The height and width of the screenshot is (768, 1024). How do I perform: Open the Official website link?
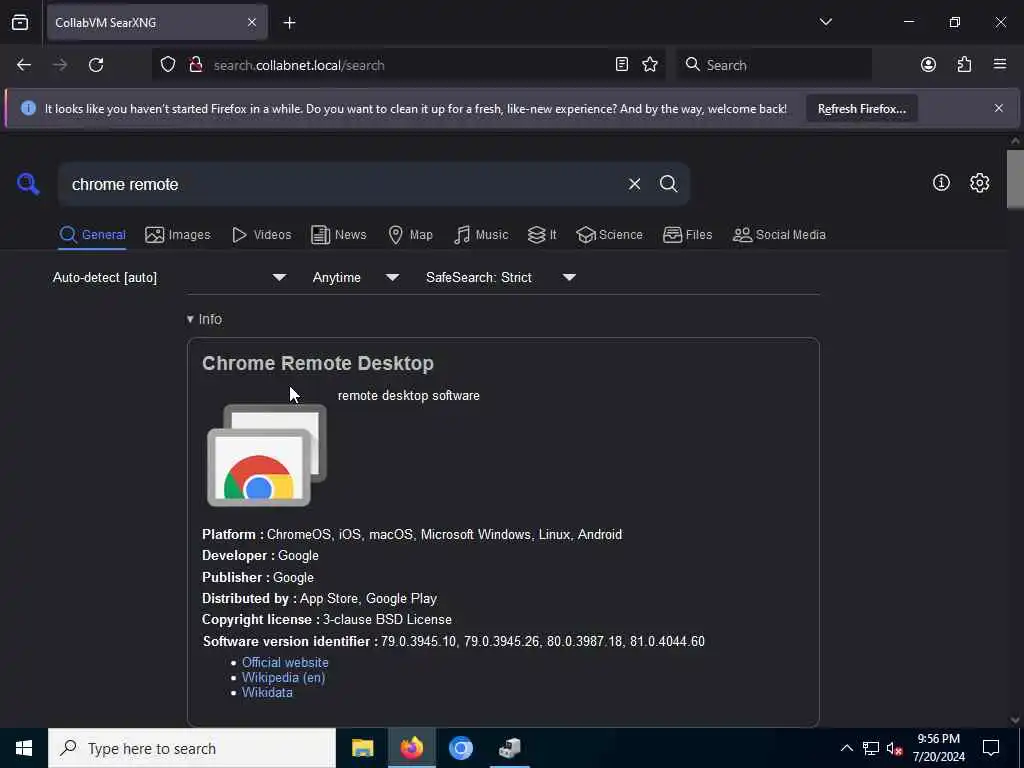coord(285,662)
